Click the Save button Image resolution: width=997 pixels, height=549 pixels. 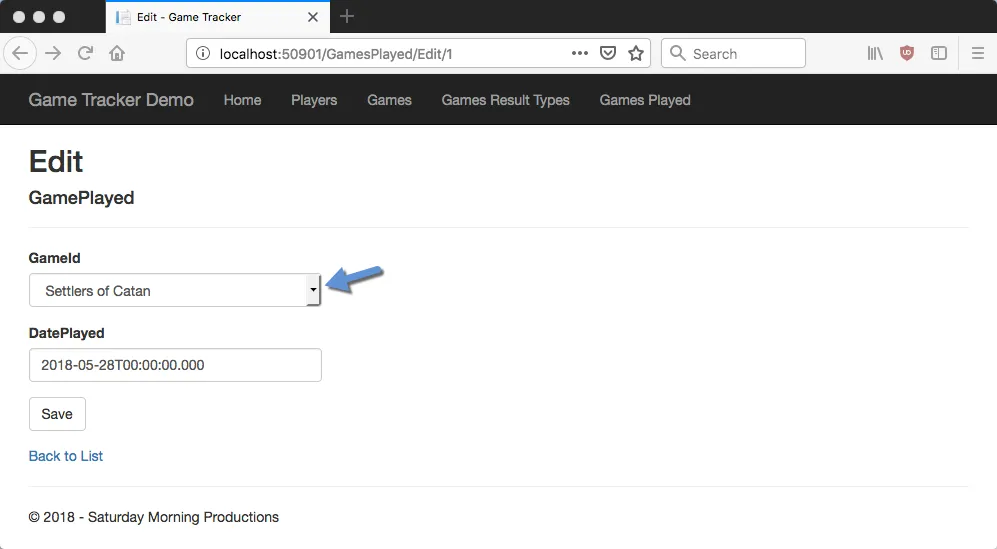click(57, 414)
